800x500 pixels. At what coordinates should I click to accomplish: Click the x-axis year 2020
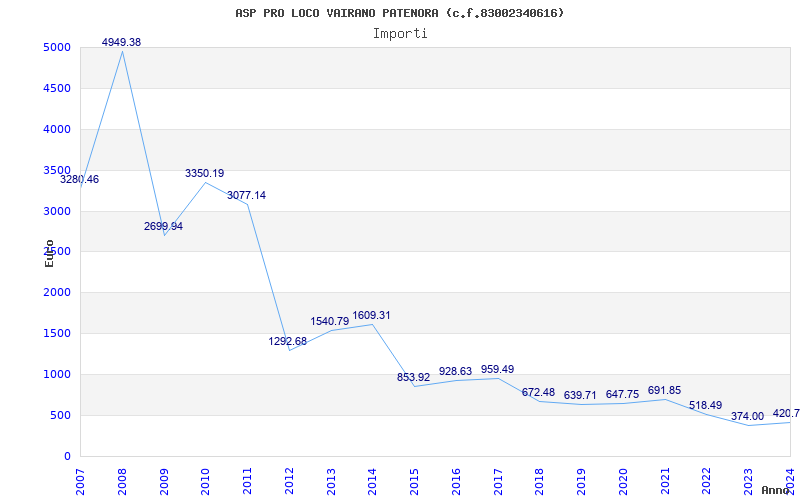point(623,482)
